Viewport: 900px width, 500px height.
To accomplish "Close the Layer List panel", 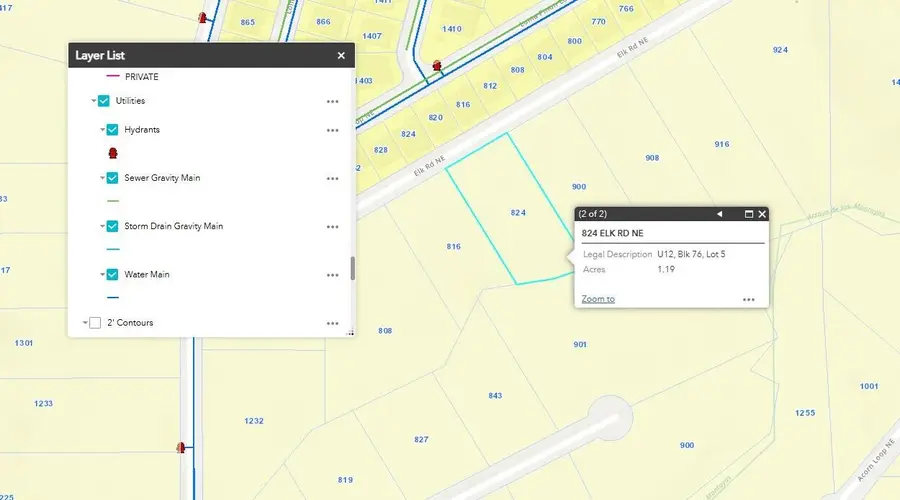I will pos(341,56).
